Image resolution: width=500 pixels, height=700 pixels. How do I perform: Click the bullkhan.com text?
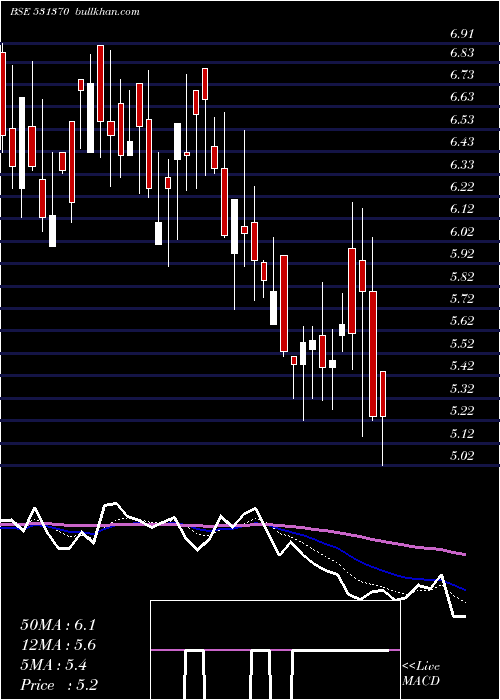pos(106,12)
